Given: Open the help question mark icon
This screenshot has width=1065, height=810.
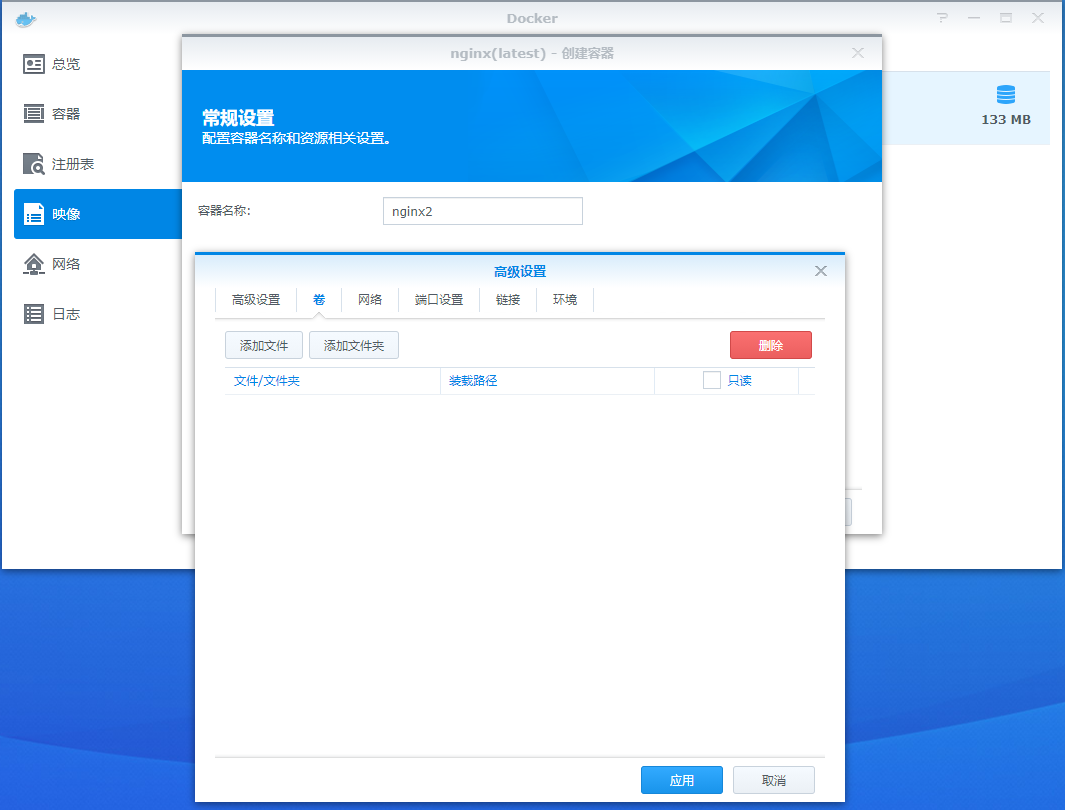Looking at the screenshot, I should point(941,17).
